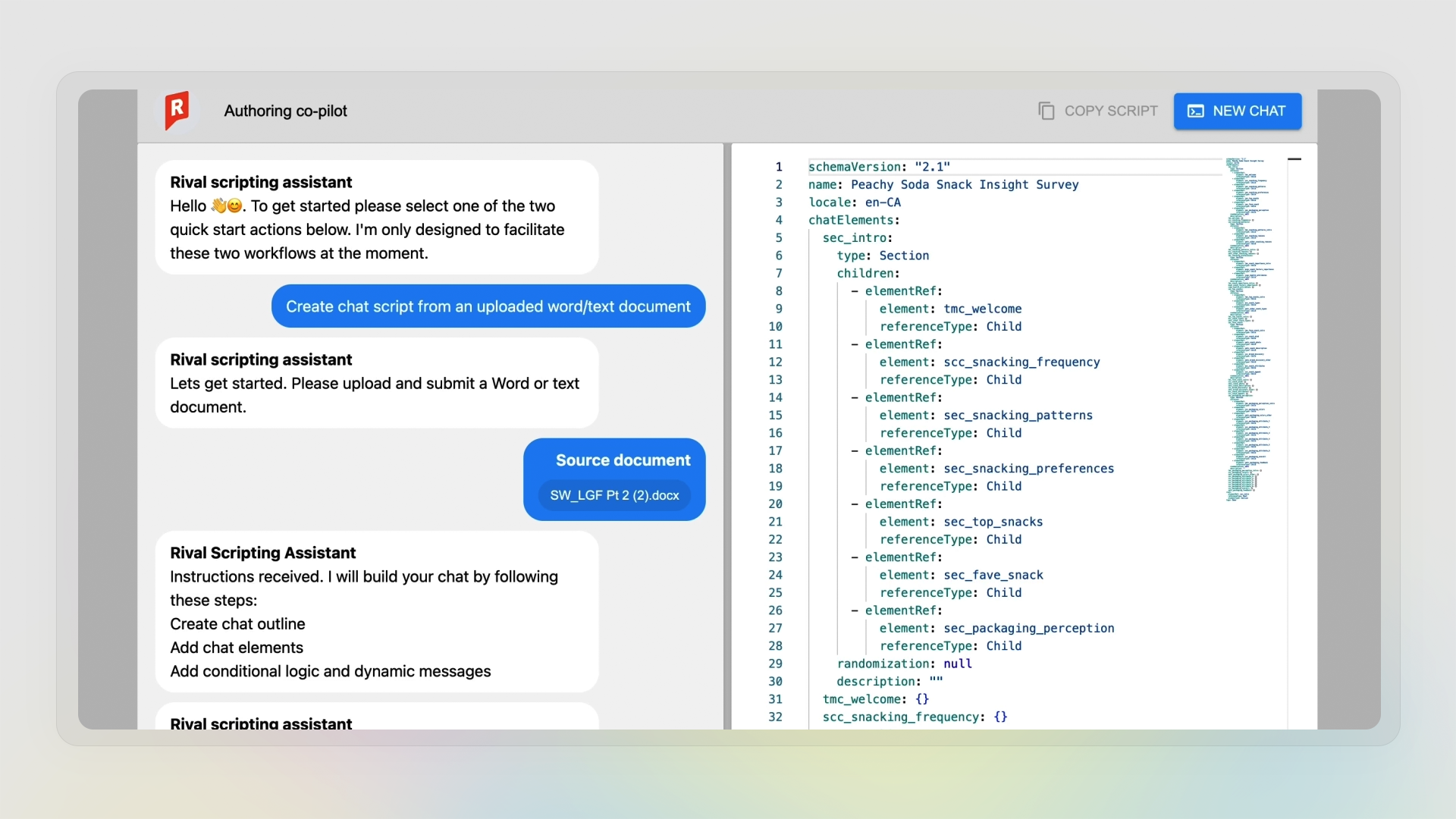This screenshot has width=1456, height=819.
Task: Click line number 32 in the gutter
Action: click(x=775, y=717)
